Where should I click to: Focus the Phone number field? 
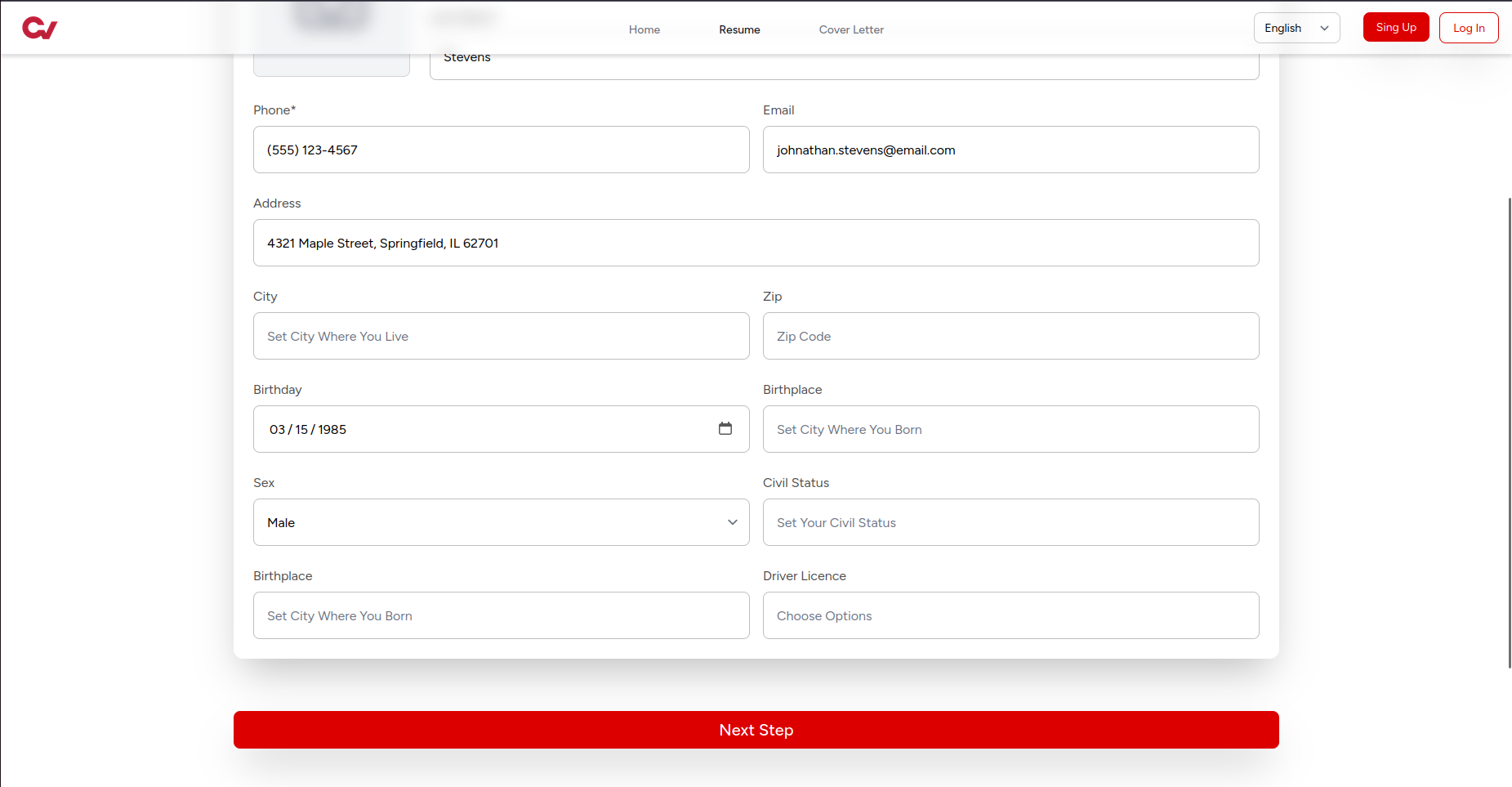pyautogui.click(x=501, y=150)
